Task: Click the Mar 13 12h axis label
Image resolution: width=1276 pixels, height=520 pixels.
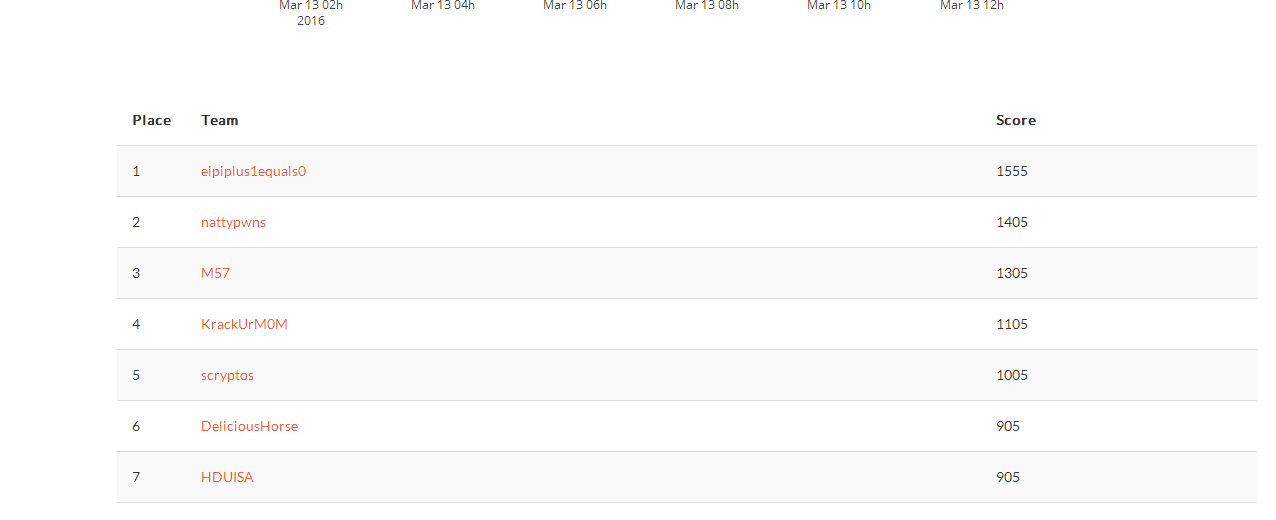Action: point(972,6)
